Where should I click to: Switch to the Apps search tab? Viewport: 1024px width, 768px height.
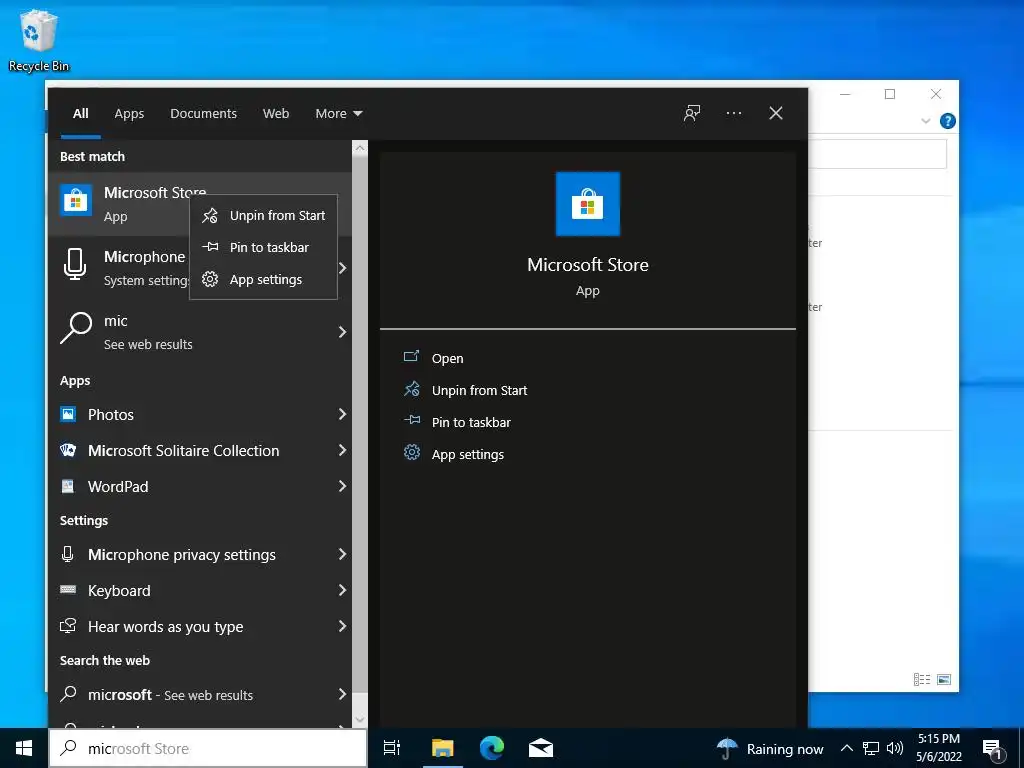pos(129,114)
